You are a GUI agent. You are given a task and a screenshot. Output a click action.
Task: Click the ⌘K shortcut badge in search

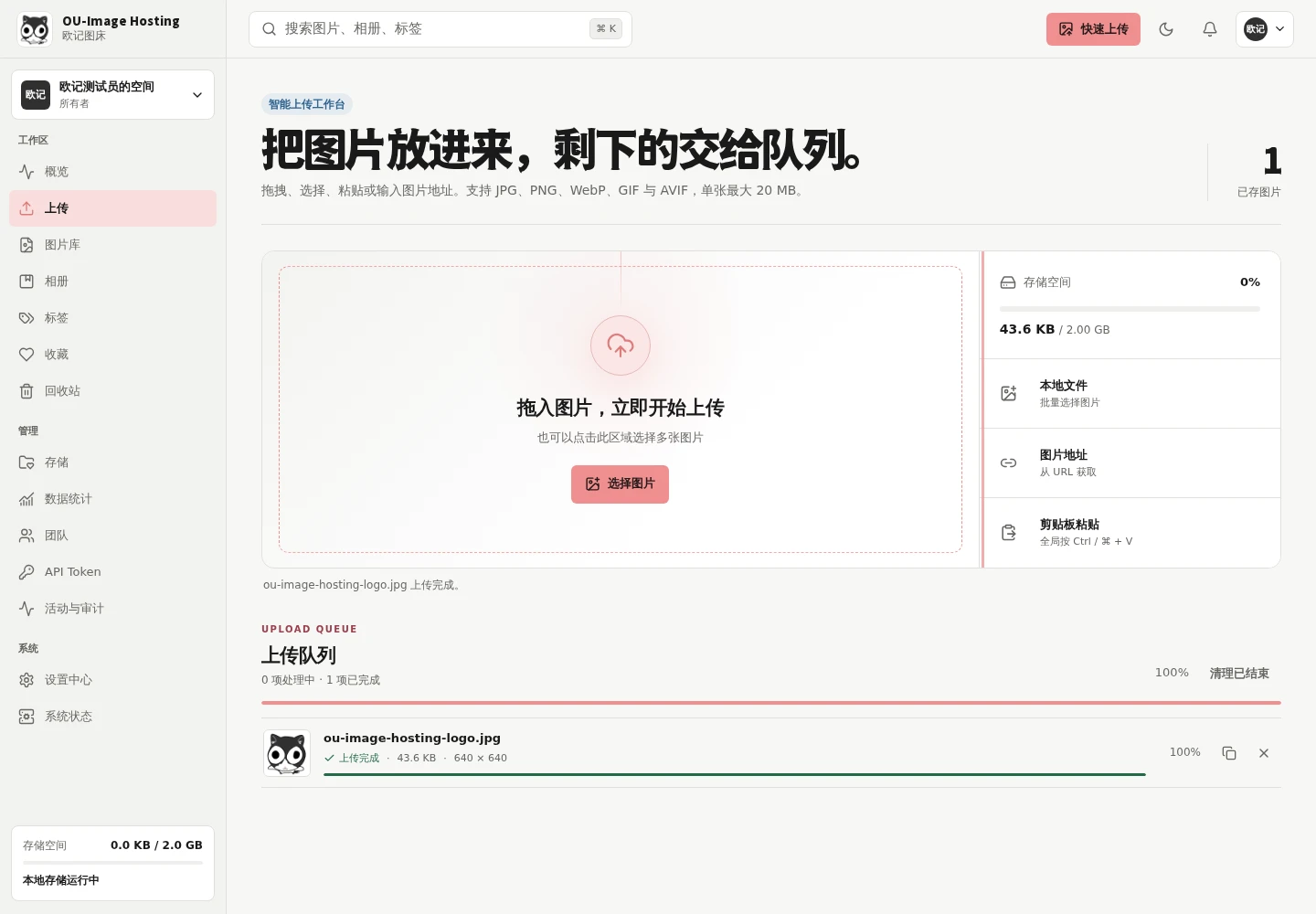606,29
